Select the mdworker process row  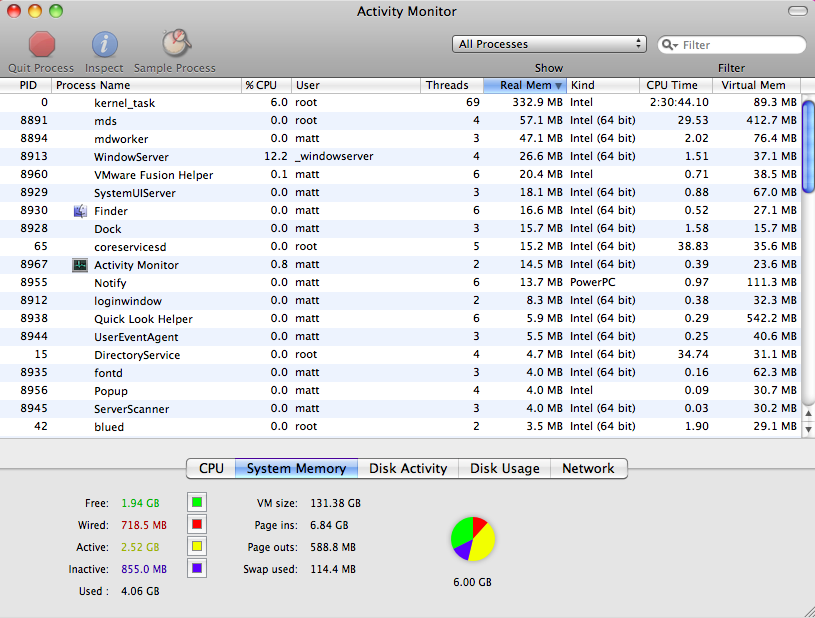tap(400, 139)
